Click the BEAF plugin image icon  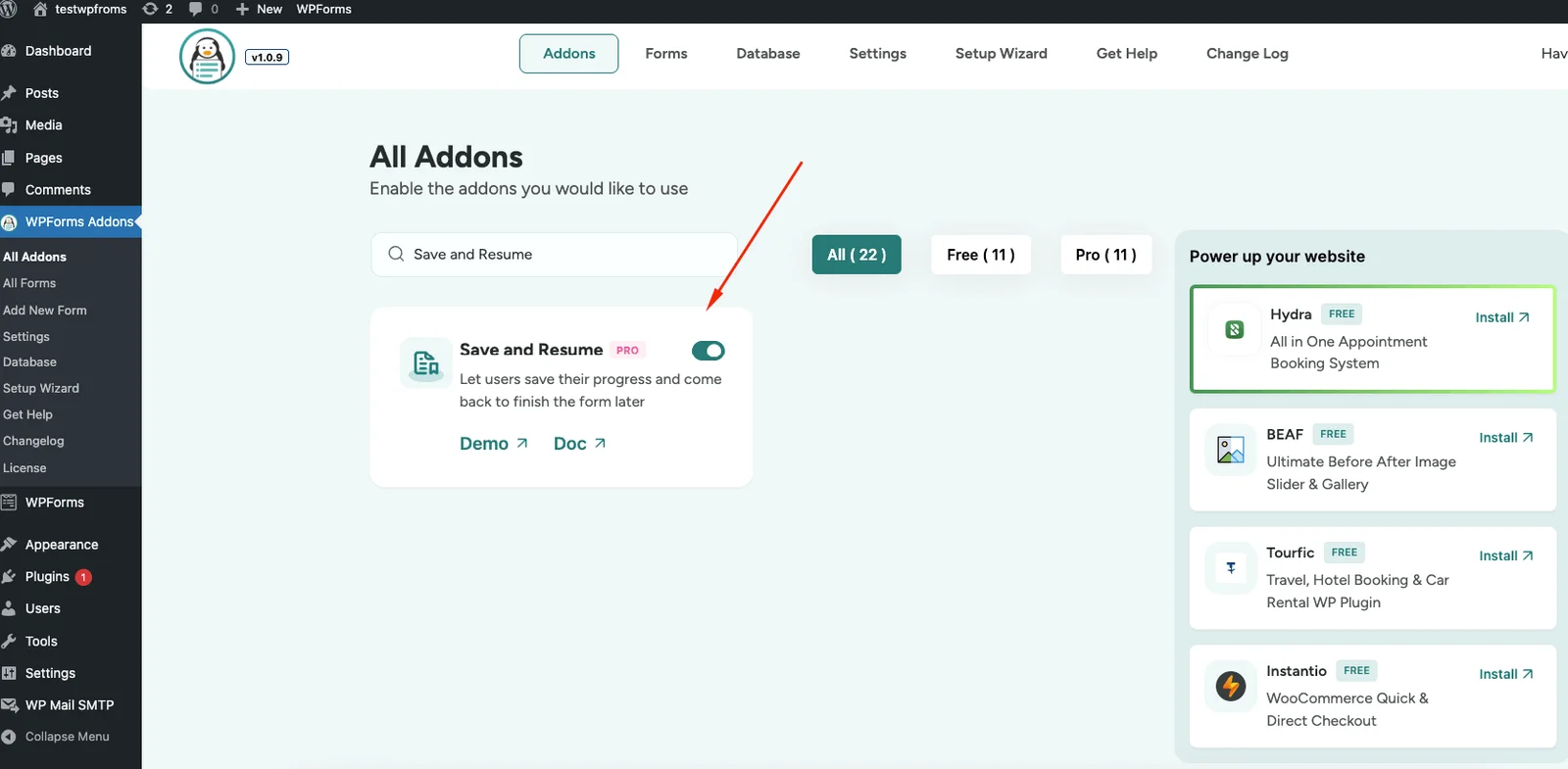click(1230, 450)
